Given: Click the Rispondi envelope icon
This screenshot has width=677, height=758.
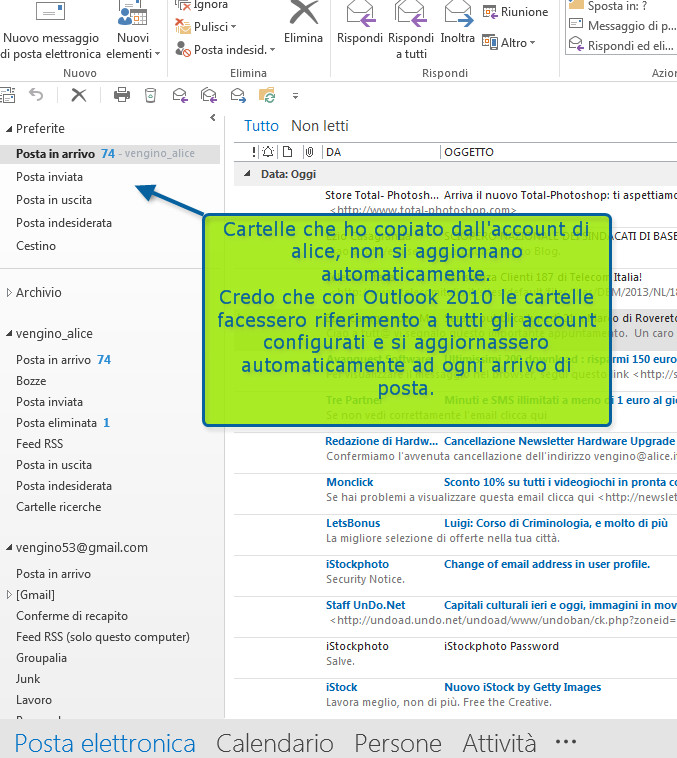Looking at the screenshot, I should [x=361, y=13].
